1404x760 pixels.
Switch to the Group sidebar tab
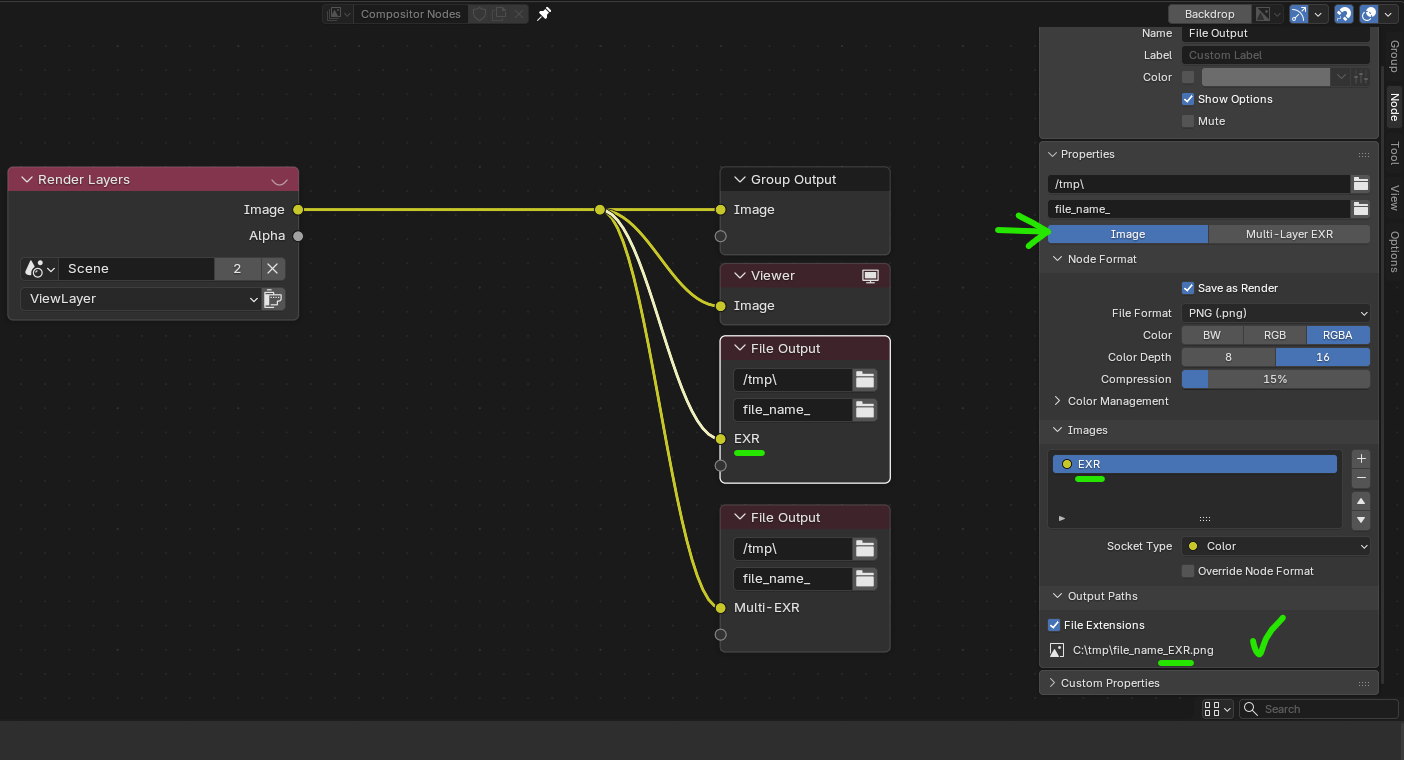[1393, 57]
